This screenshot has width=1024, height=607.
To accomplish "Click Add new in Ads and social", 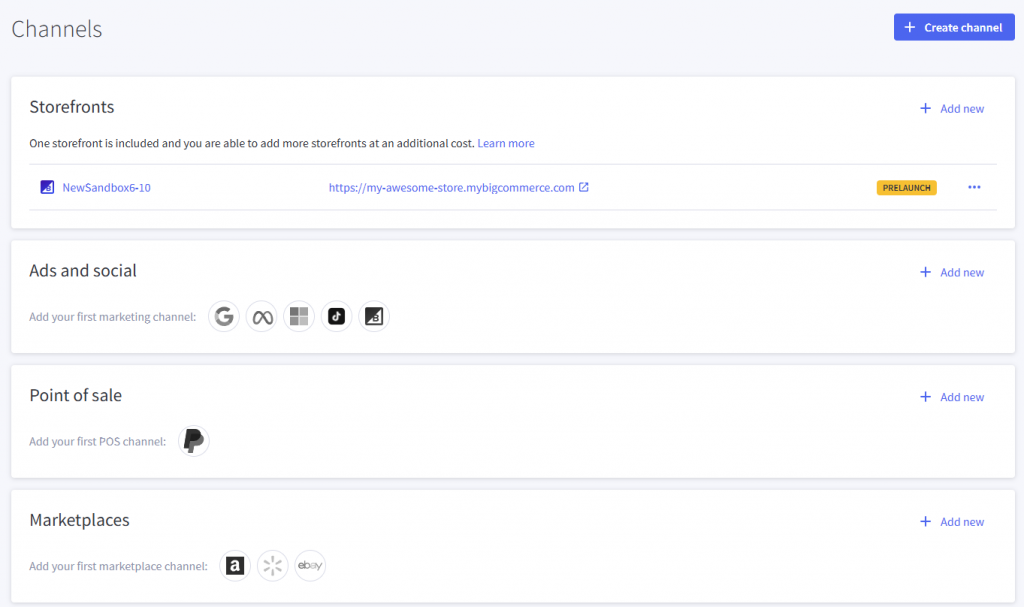I will pyautogui.click(x=952, y=272).
